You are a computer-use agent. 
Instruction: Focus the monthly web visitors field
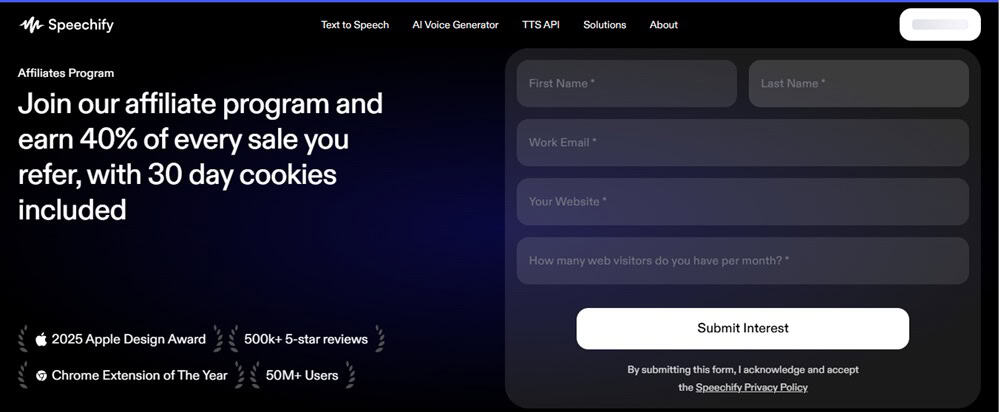[x=742, y=261]
